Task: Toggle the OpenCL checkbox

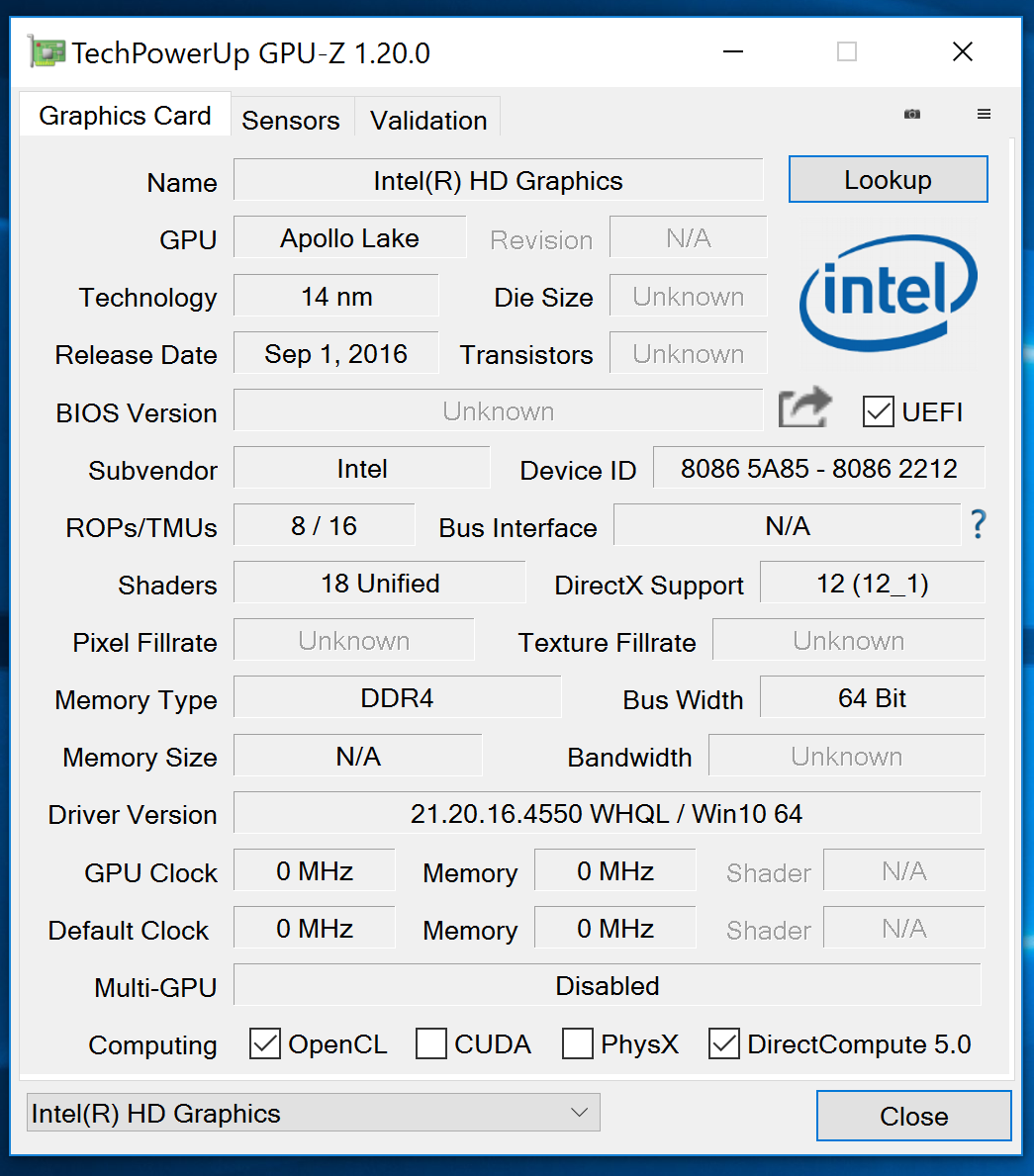Action: click(x=265, y=1044)
